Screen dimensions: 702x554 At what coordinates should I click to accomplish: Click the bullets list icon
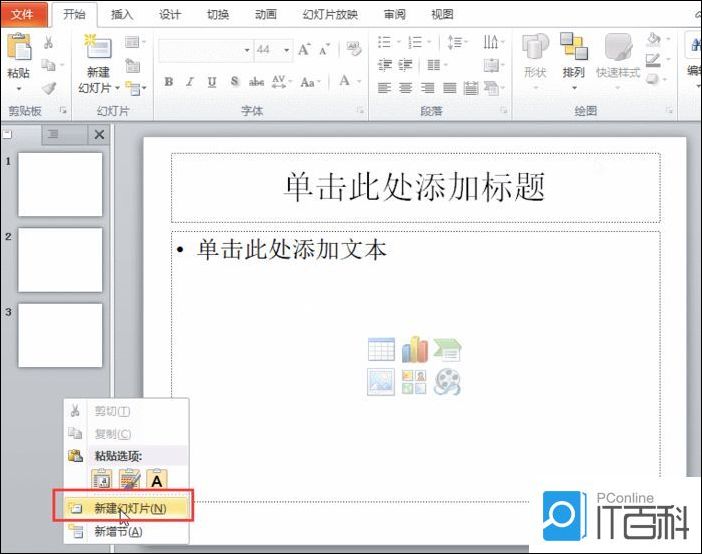384,42
